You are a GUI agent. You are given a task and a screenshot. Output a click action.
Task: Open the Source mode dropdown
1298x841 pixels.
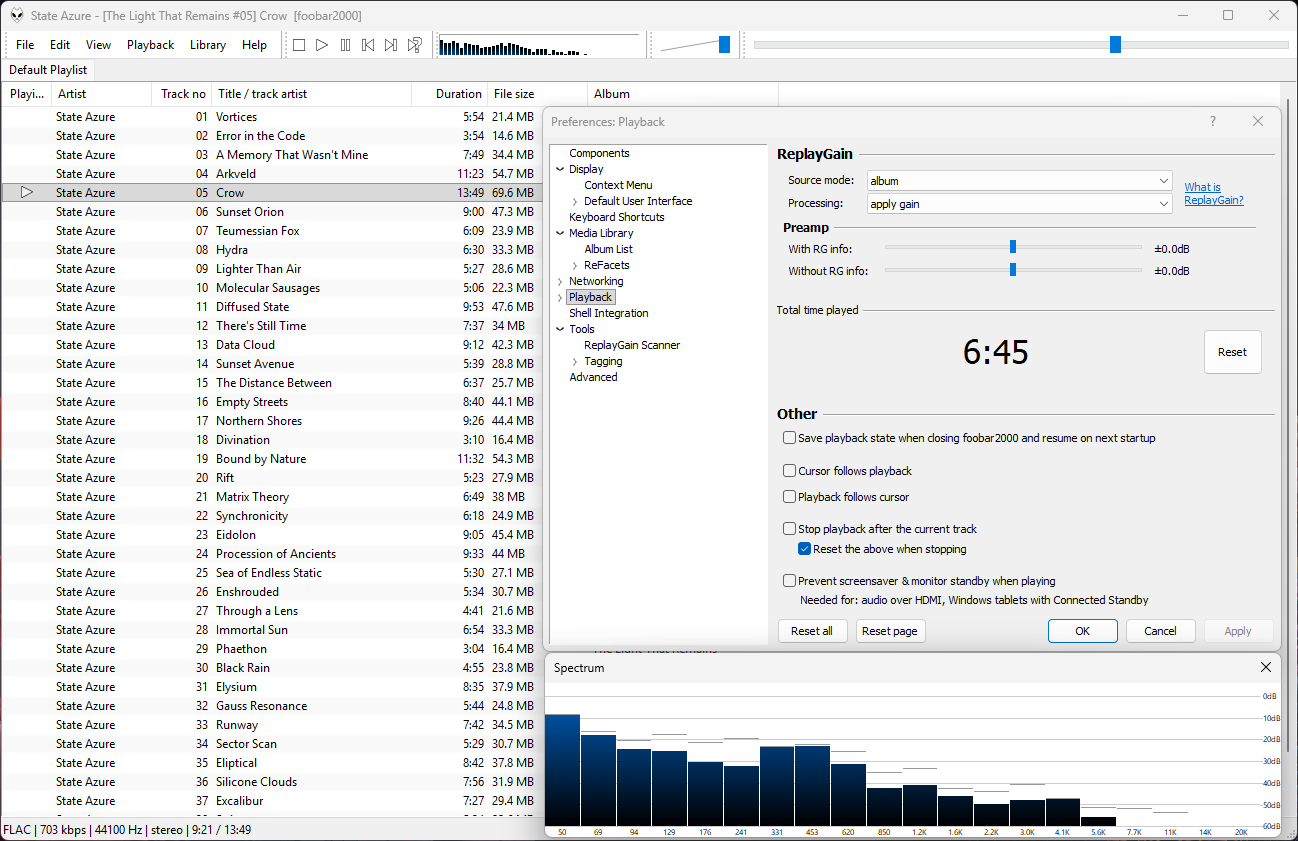(x=1019, y=181)
